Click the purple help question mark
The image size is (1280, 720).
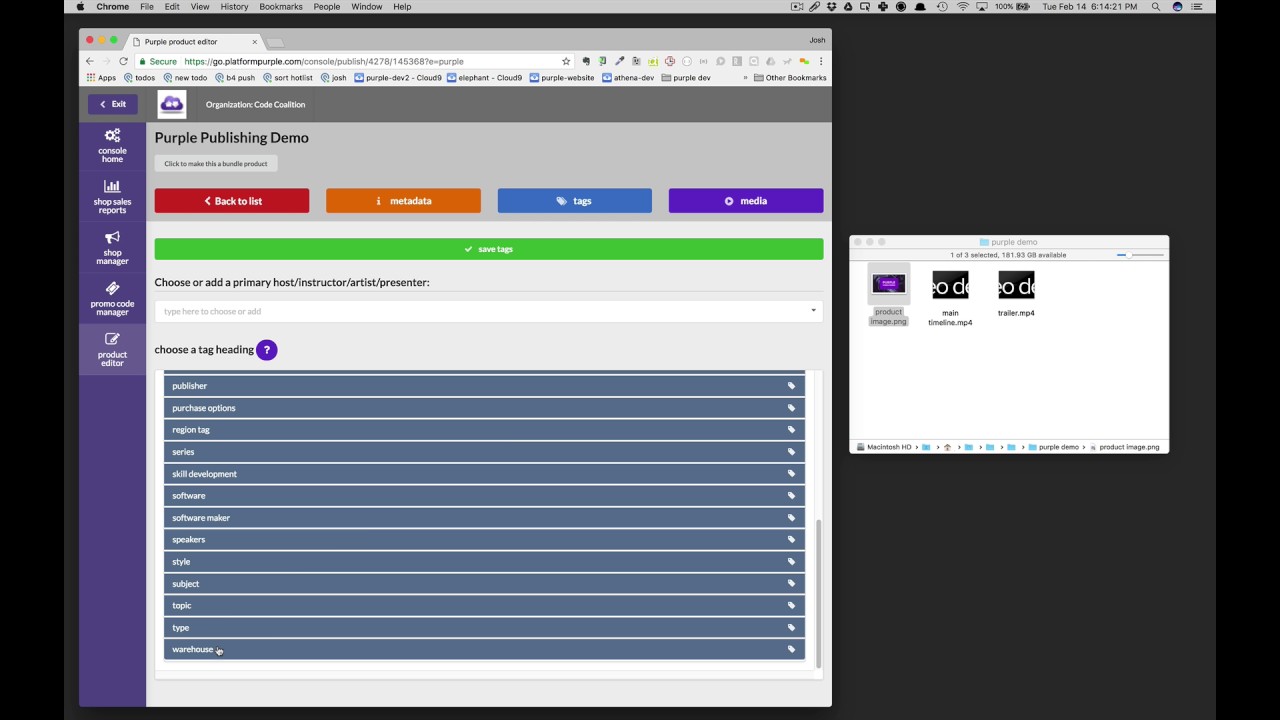266,350
